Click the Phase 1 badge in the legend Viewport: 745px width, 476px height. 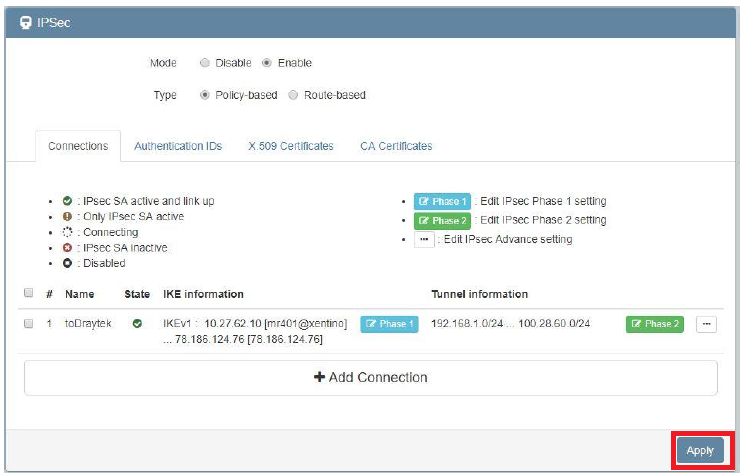(x=441, y=201)
